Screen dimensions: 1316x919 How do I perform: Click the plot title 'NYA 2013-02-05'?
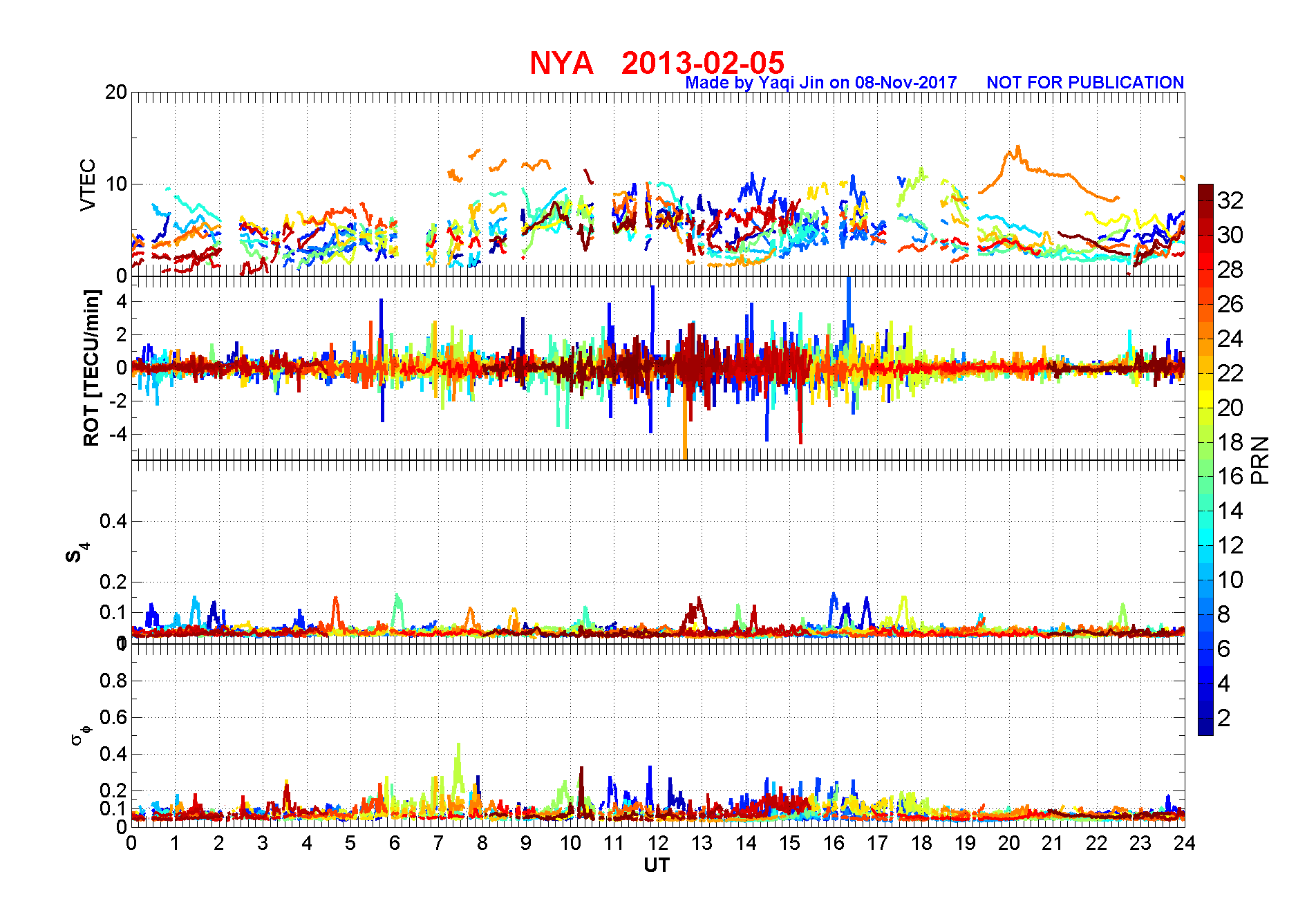point(657,63)
